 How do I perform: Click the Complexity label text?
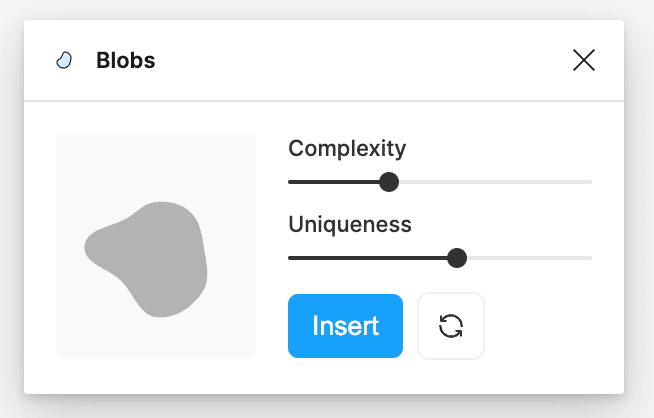pyautogui.click(x=347, y=149)
